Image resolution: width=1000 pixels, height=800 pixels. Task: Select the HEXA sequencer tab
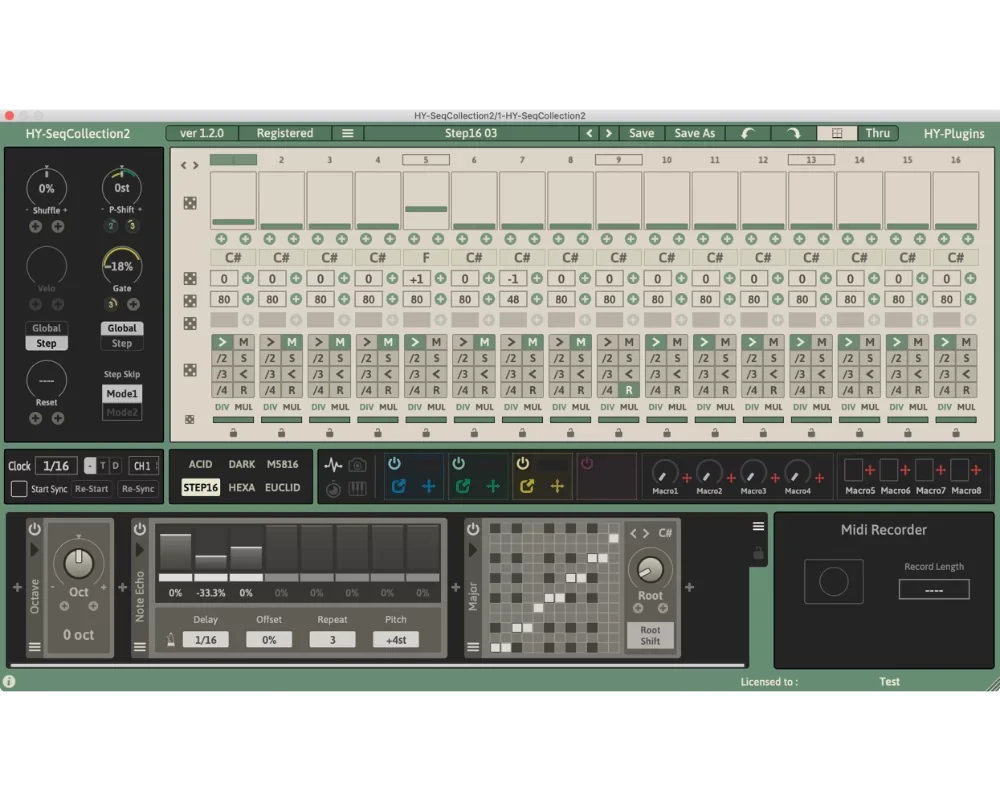click(242, 487)
